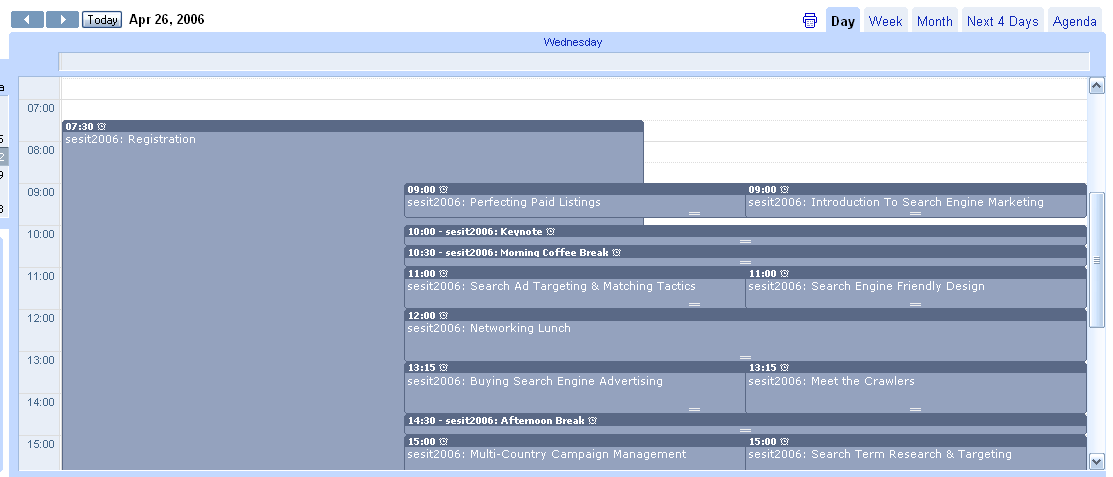The height and width of the screenshot is (477, 1113).
Task: Switch to Month view tab
Action: tap(935, 21)
